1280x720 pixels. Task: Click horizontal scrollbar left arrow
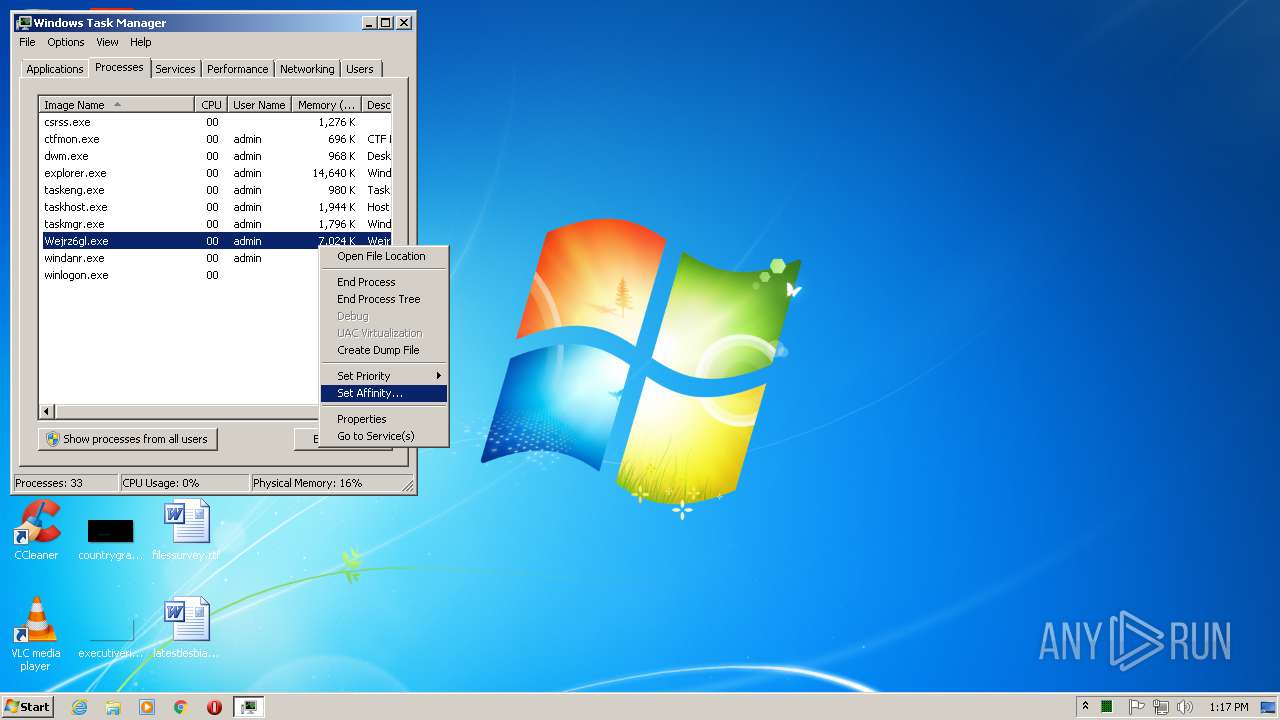tap(47, 411)
